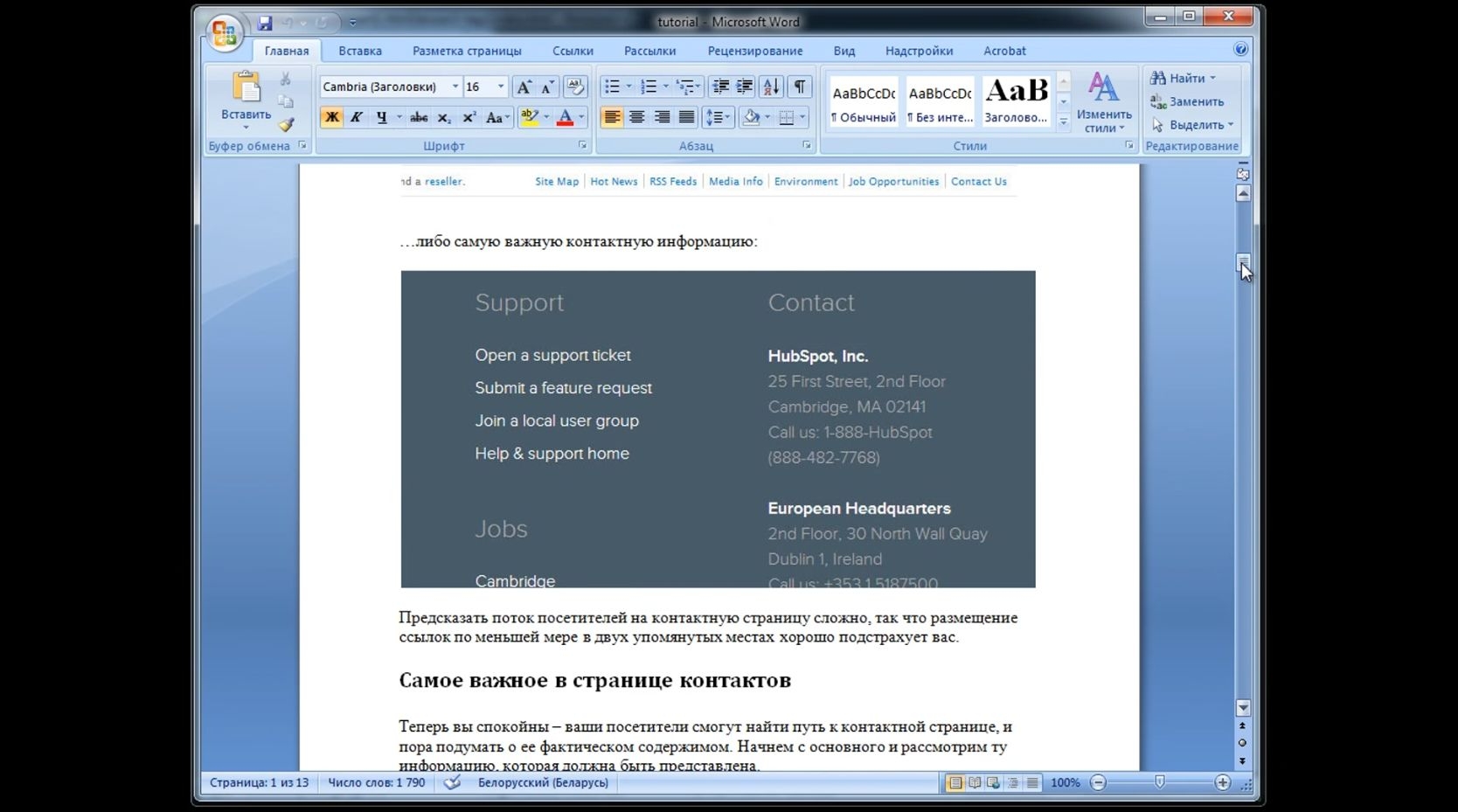The height and width of the screenshot is (812, 1458).
Task: Click Выделить (Select) button
Action: coord(1191,125)
